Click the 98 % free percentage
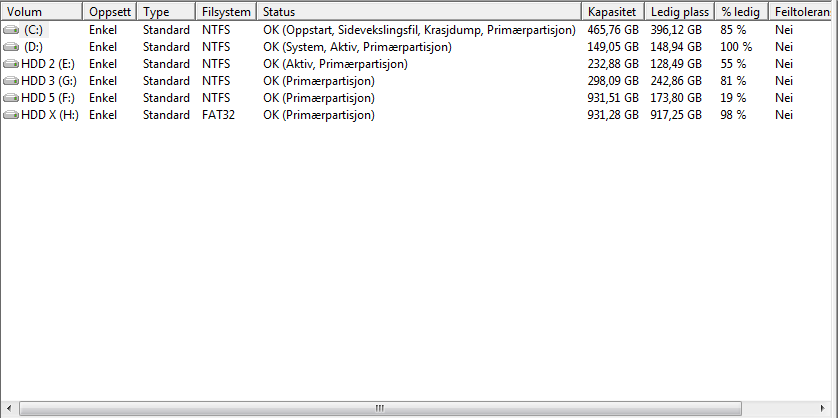This screenshot has height=418, width=838. click(x=733, y=115)
